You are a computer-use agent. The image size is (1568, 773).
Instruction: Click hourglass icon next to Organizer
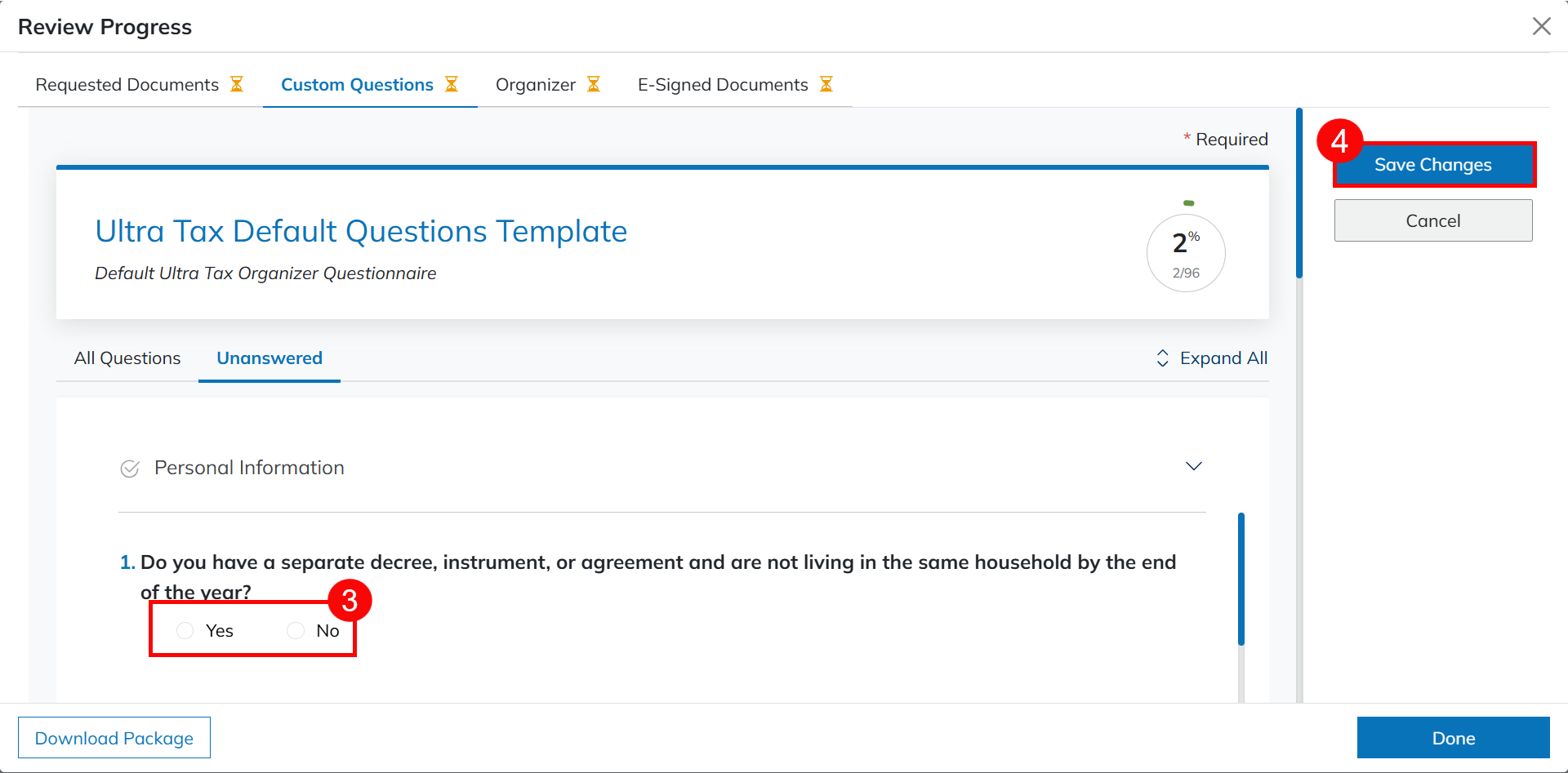[x=594, y=84]
